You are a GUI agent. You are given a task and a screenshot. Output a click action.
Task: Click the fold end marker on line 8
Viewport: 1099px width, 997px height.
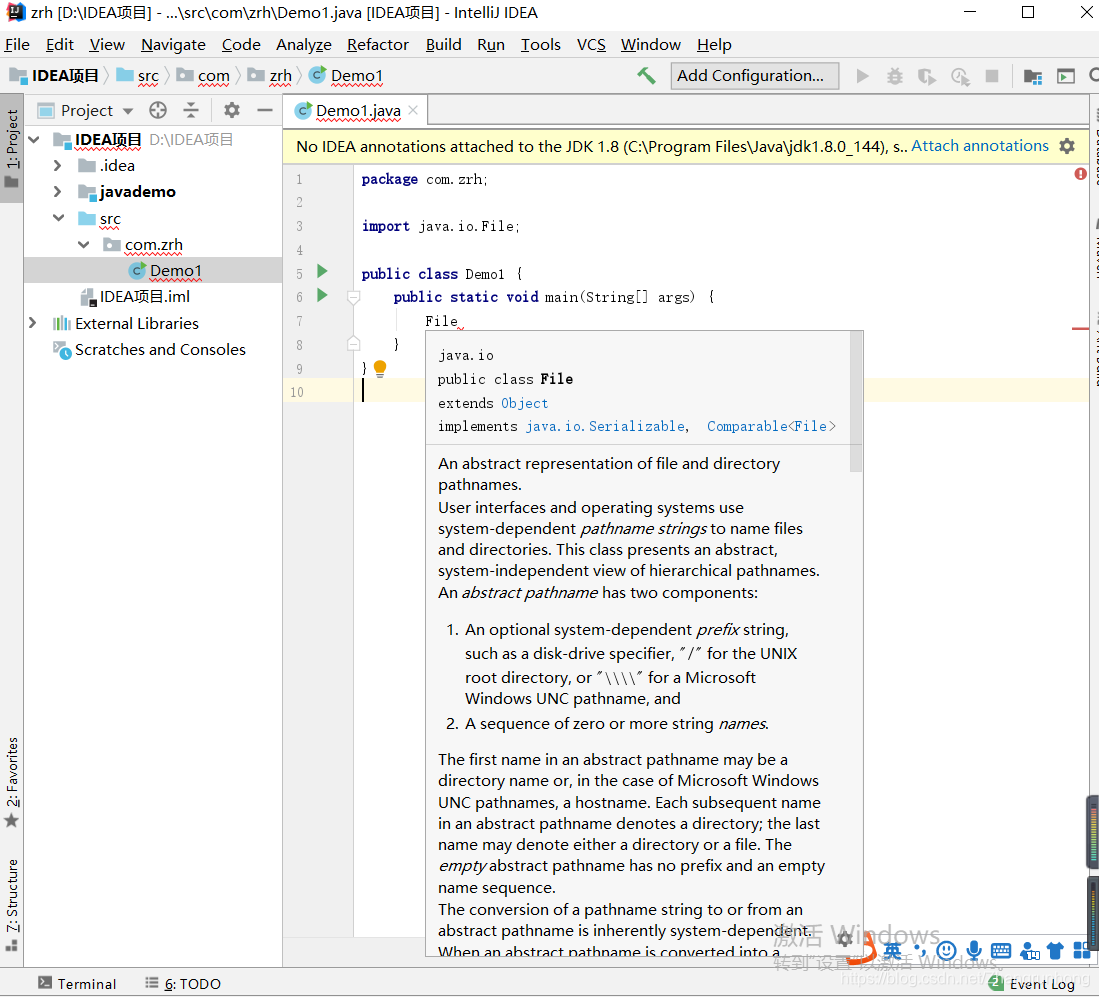354,344
